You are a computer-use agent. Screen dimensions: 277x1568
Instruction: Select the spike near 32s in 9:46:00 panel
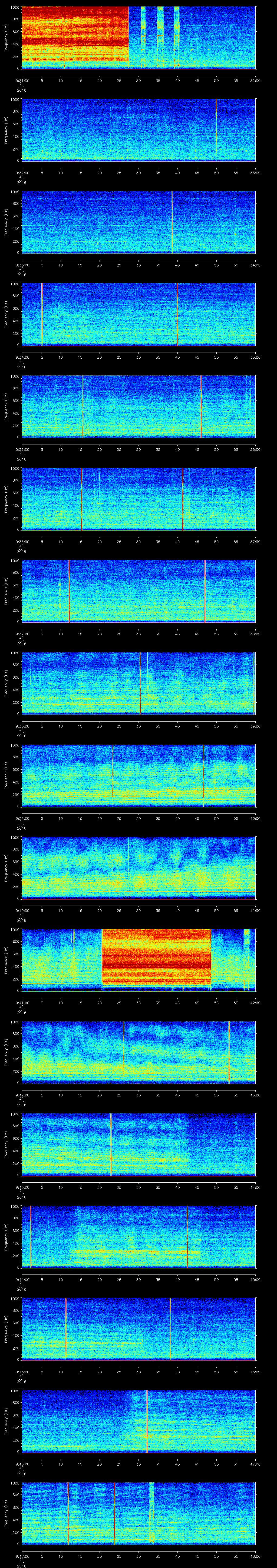pos(147,1421)
